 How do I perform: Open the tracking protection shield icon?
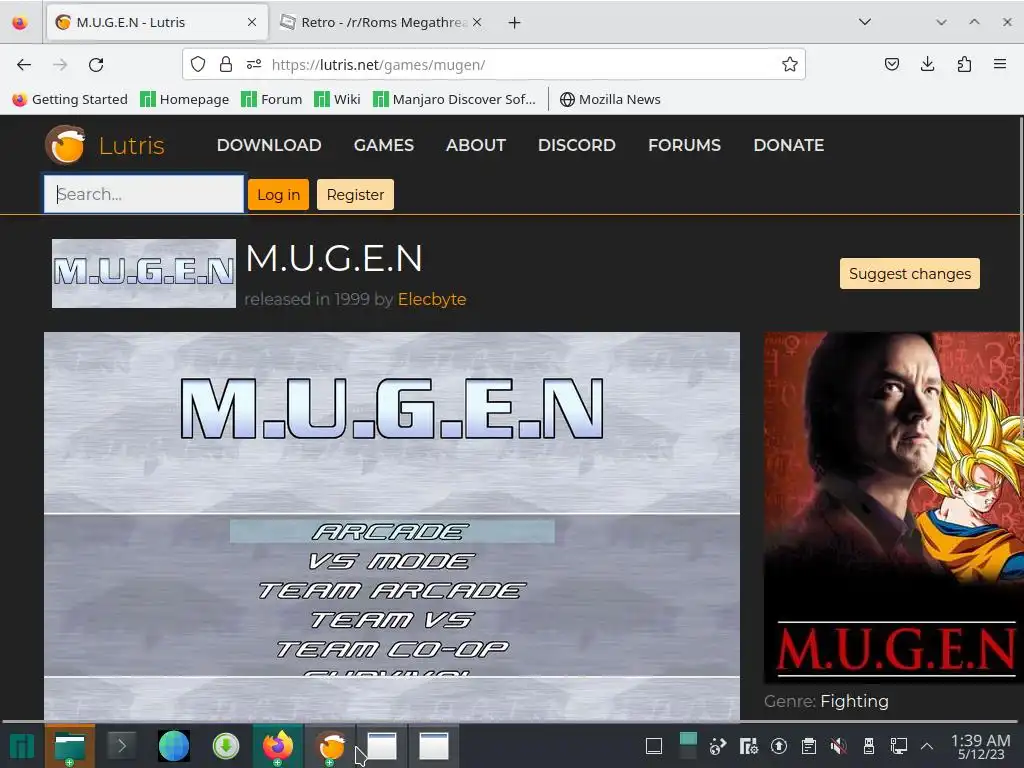(x=198, y=64)
